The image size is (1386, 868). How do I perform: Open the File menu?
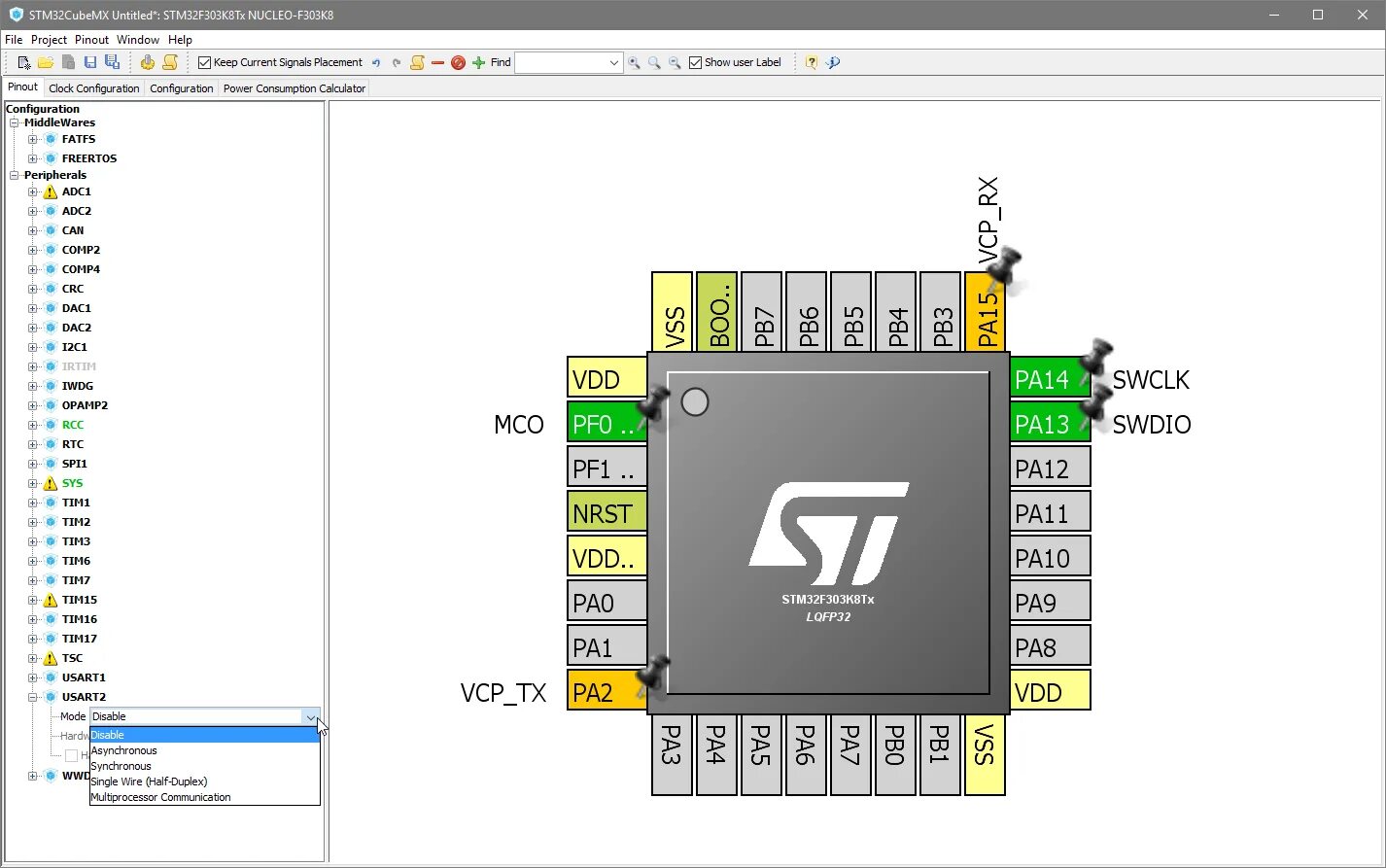click(14, 40)
